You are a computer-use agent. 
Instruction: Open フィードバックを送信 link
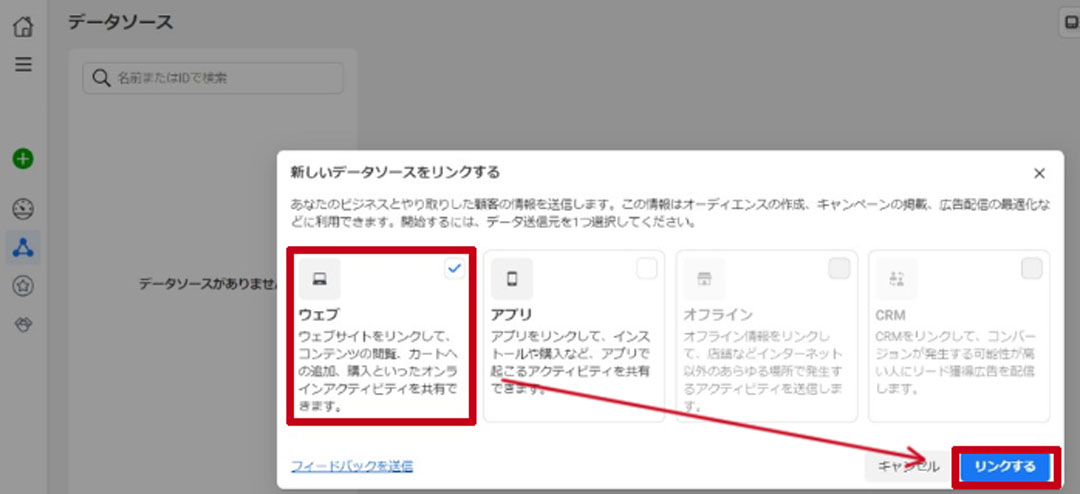pos(351,466)
